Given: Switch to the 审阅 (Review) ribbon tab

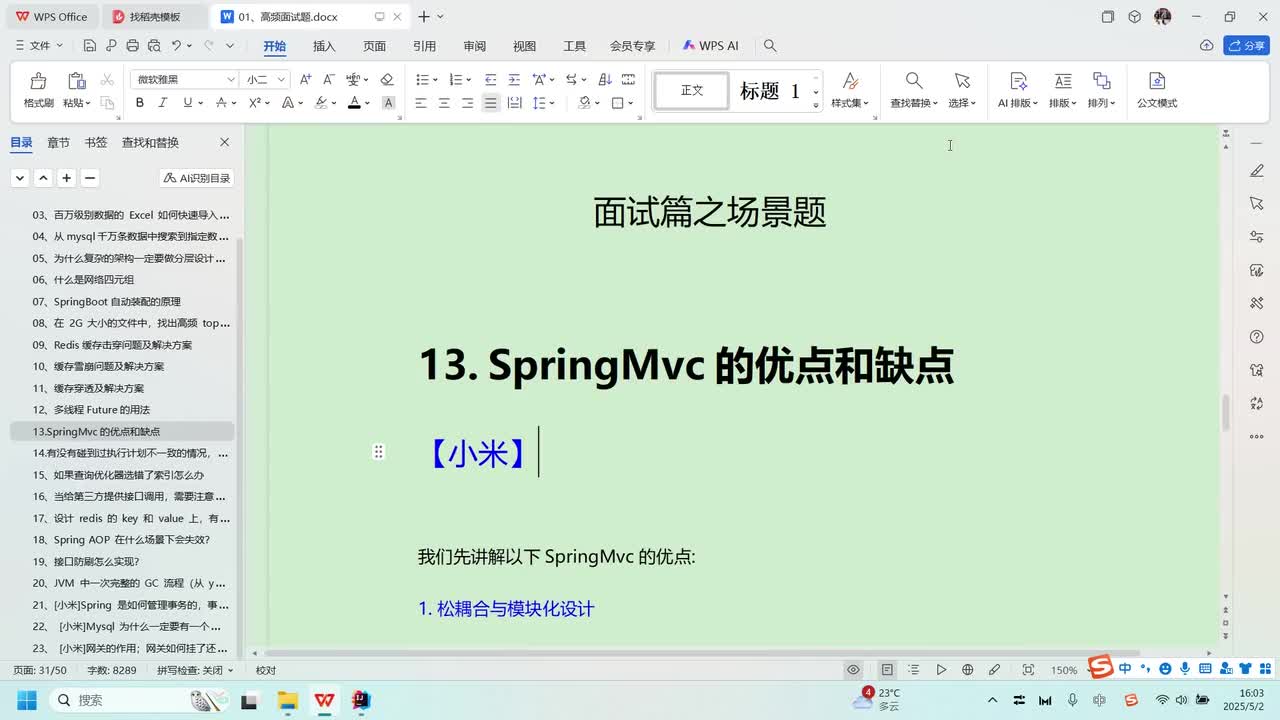Looking at the screenshot, I should coord(474,46).
